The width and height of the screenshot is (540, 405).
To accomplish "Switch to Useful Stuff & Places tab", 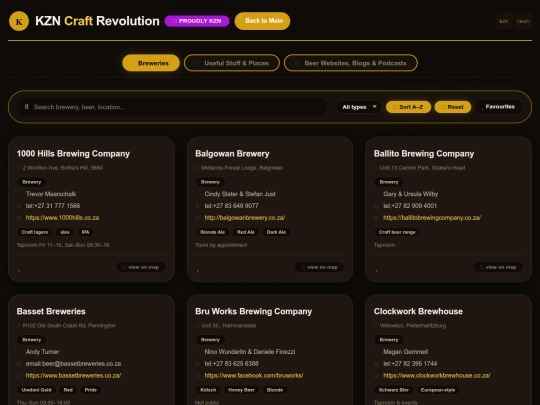I will [x=232, y=63].
